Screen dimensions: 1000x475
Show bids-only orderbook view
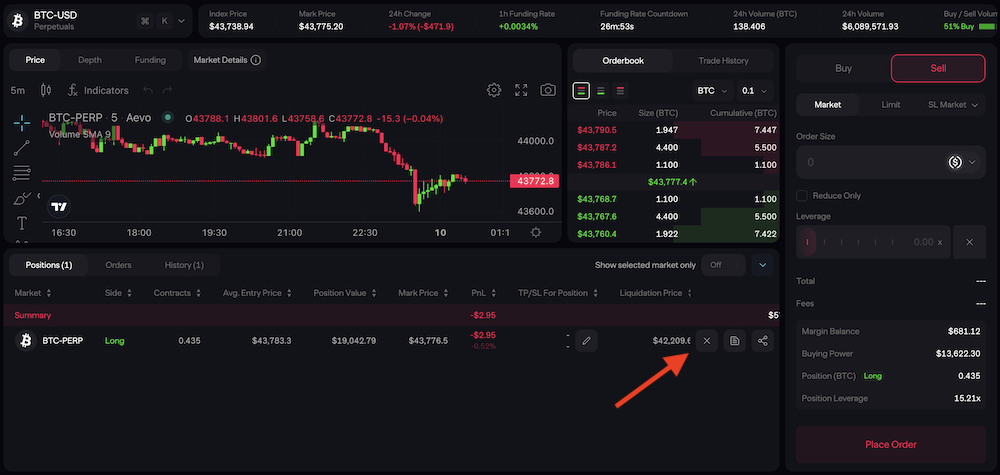(601, 91)
